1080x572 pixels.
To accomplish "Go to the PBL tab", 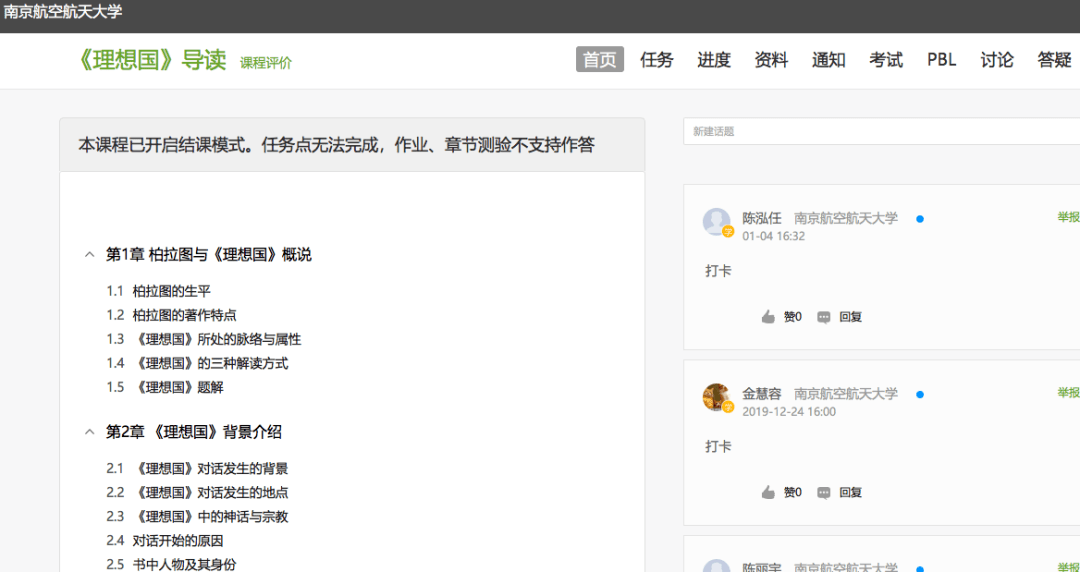I will click(x=942, y=60).
